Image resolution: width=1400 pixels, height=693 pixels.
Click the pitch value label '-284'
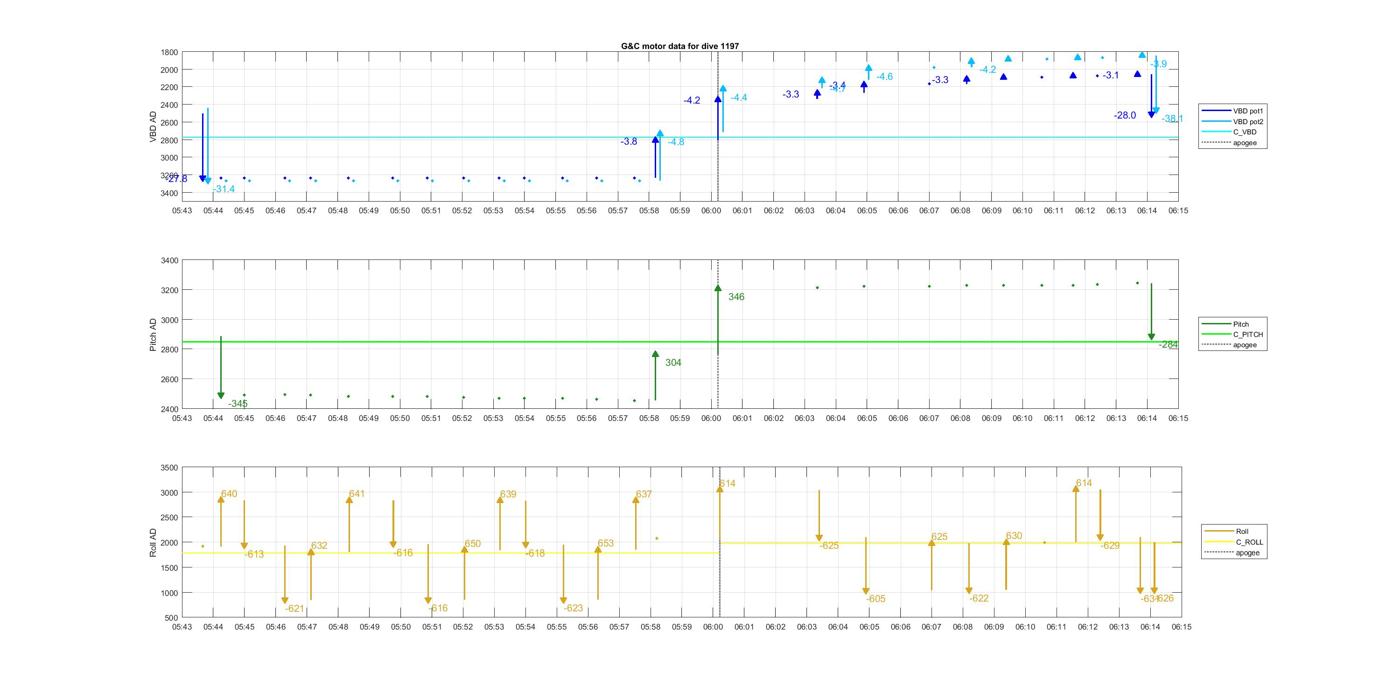pos(1168,345)
